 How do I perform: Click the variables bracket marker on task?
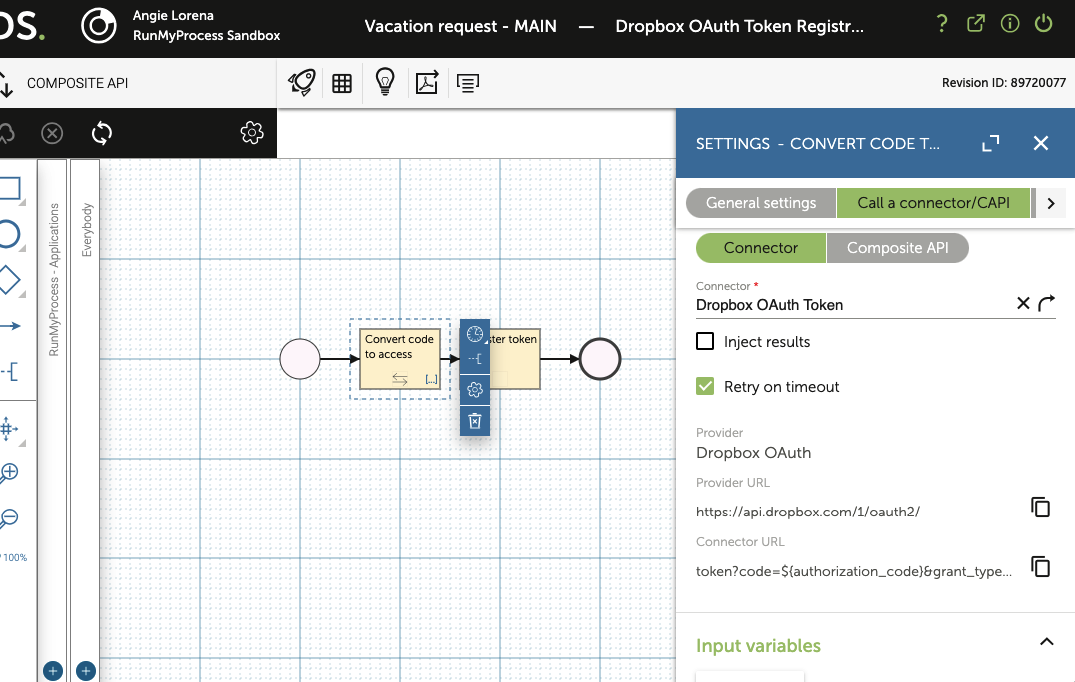(x=431, y=379)
